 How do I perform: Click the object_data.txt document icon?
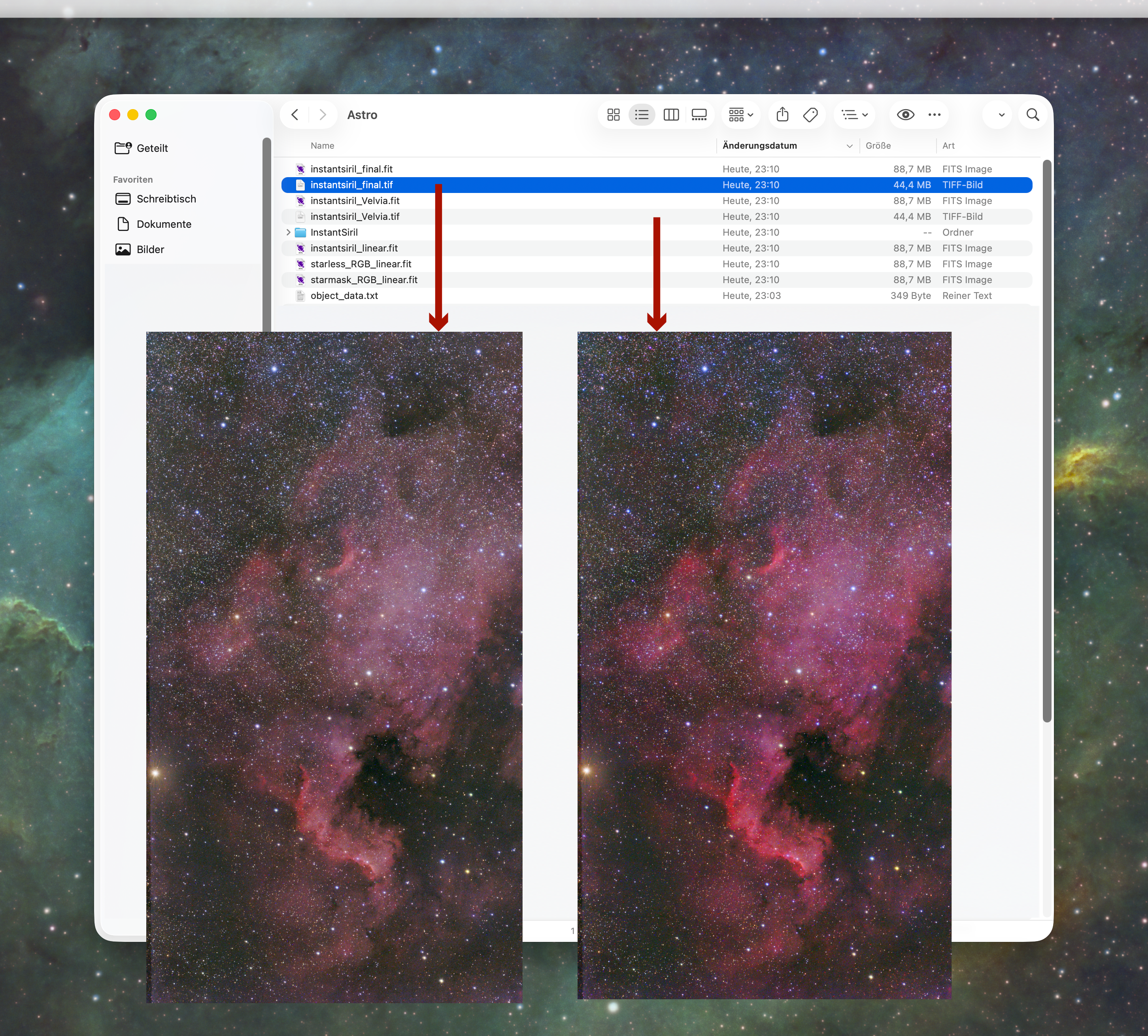coord(300,295)
